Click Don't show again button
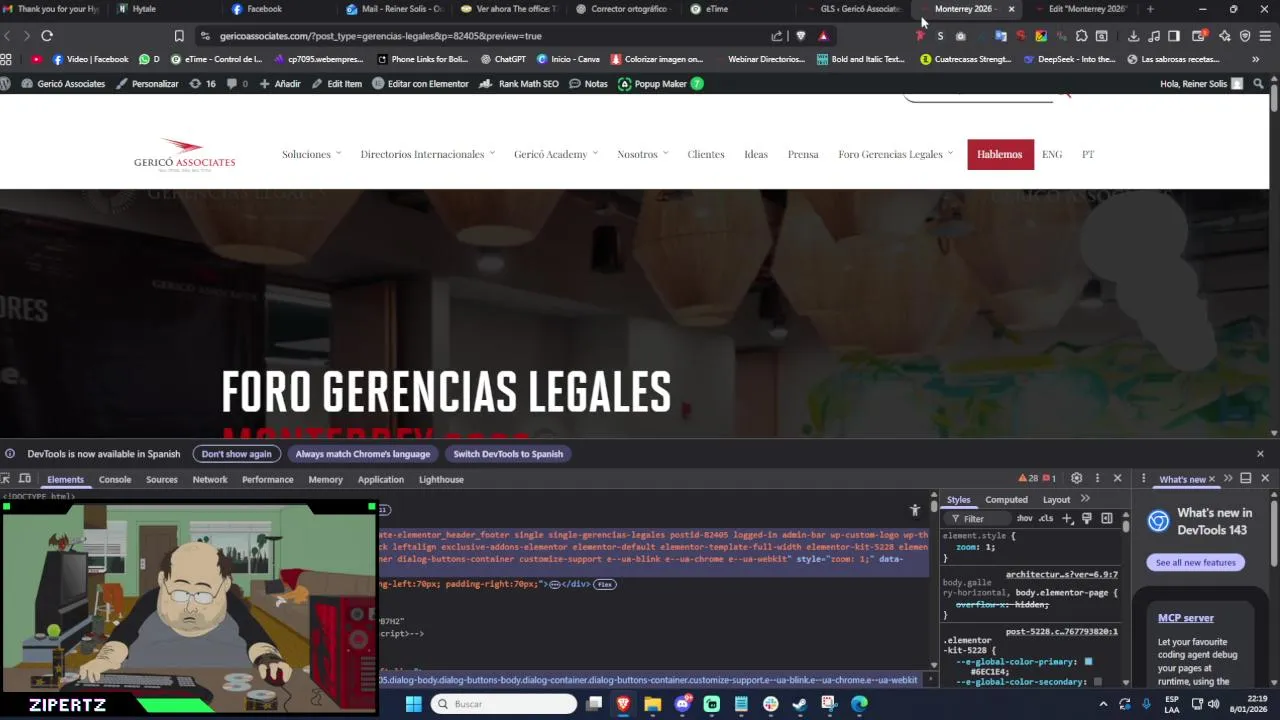Image resolution: width=1280 pixels, height=720 pixels. click(x=236, y=454)
